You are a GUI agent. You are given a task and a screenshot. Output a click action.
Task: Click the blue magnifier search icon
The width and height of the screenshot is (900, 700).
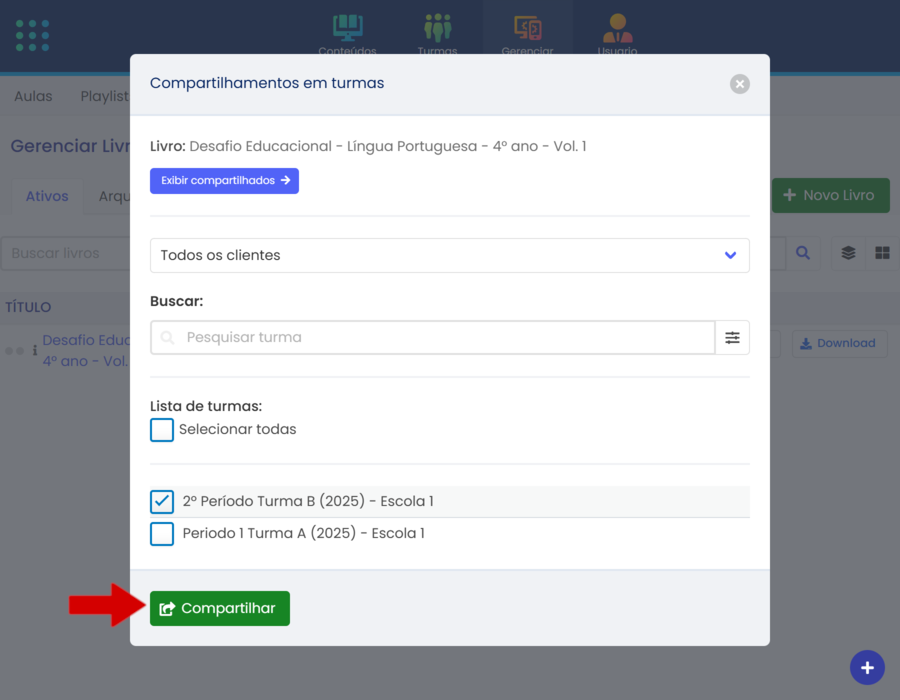(x=802, y=253)
